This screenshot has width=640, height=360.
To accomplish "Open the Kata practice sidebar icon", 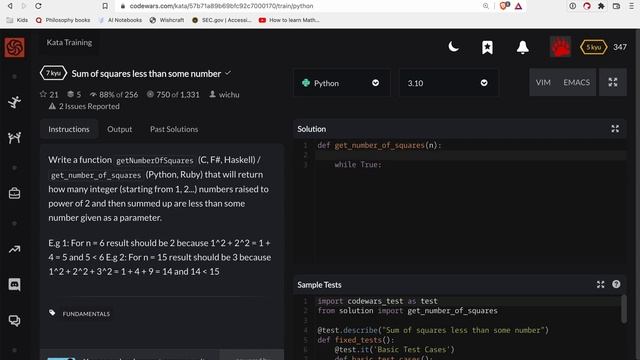I will 14,102.
